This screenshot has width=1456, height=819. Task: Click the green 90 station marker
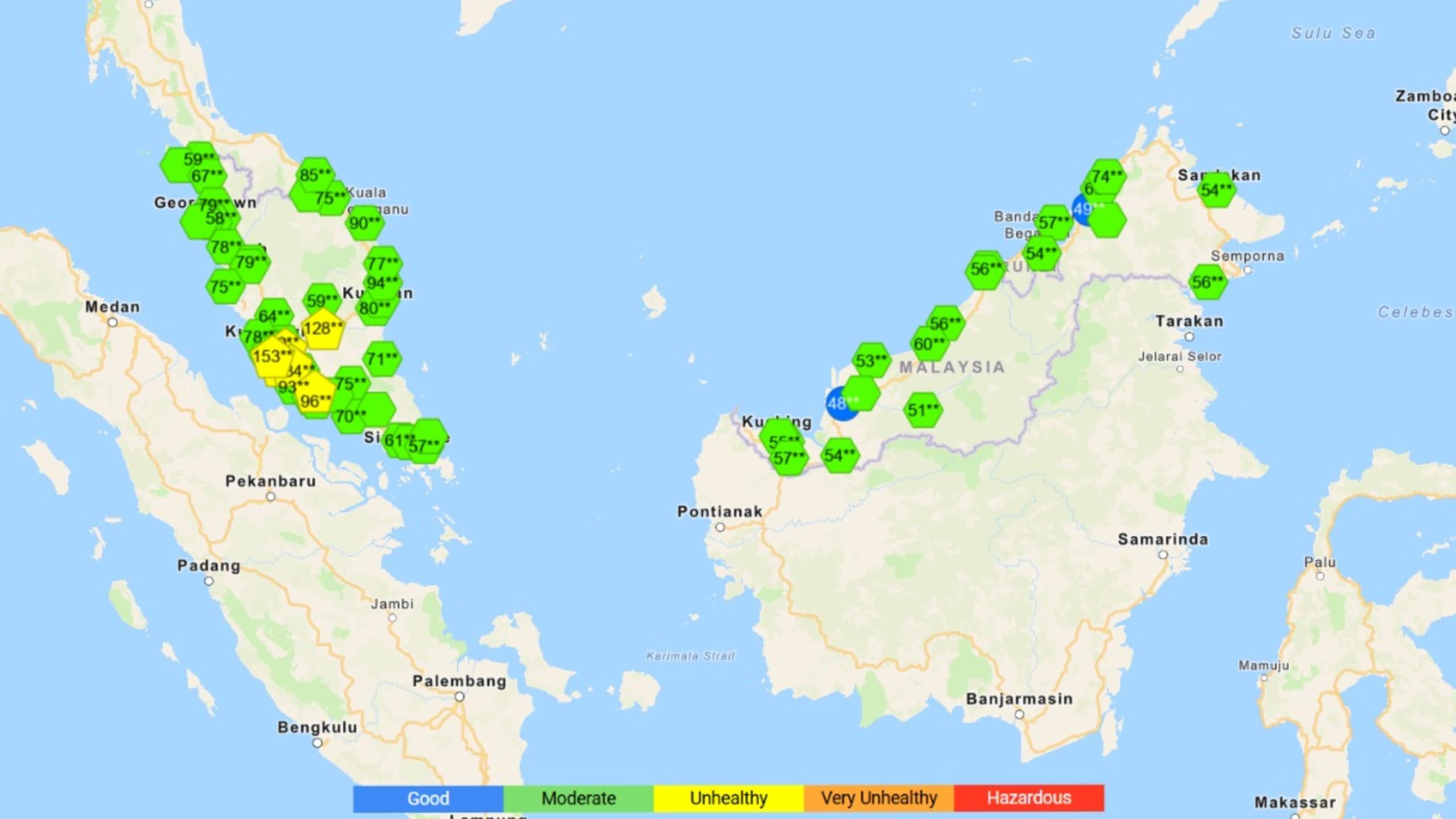point(365,223)
